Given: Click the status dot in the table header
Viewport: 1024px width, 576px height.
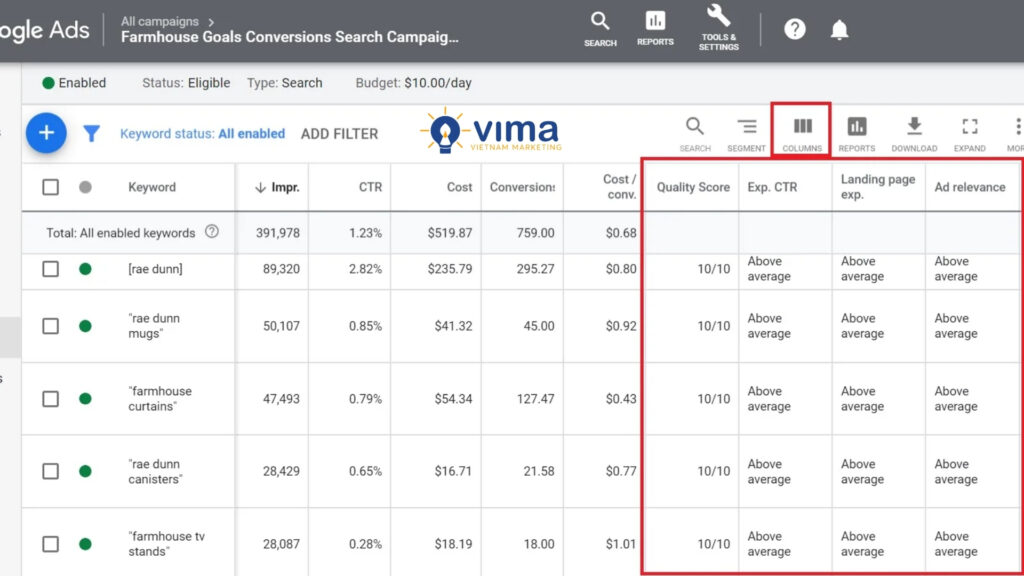Looking at the screenshot, I should pyautogui.click(x=85, y=187).
